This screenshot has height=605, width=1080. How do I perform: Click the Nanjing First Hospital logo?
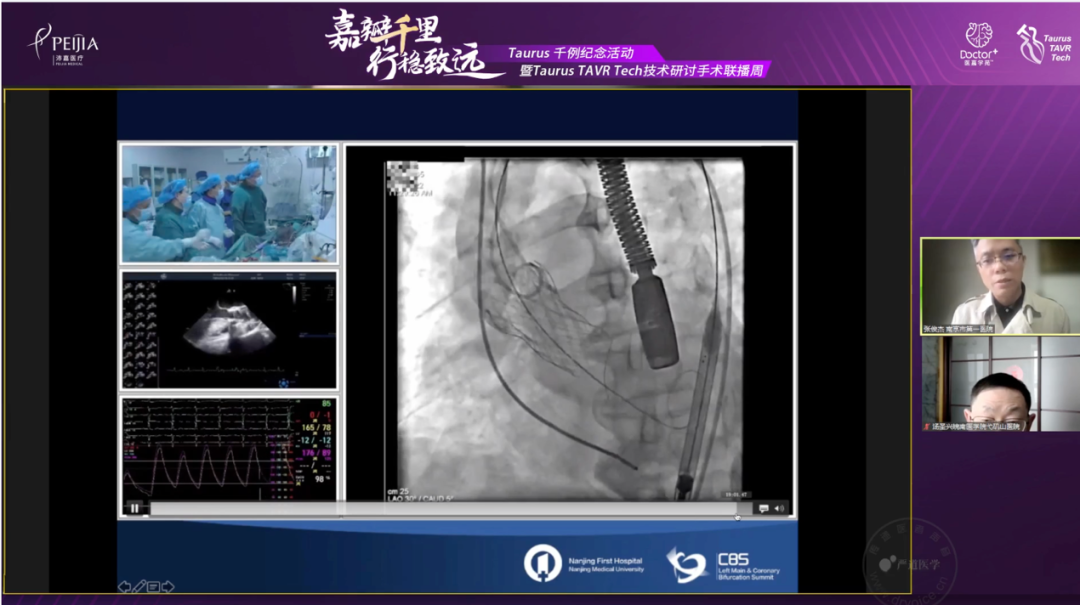tap(584, 564)
